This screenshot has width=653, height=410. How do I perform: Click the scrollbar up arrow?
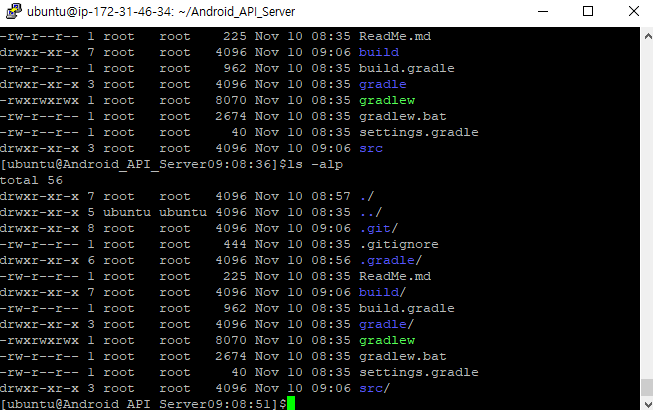pos(648,37)
